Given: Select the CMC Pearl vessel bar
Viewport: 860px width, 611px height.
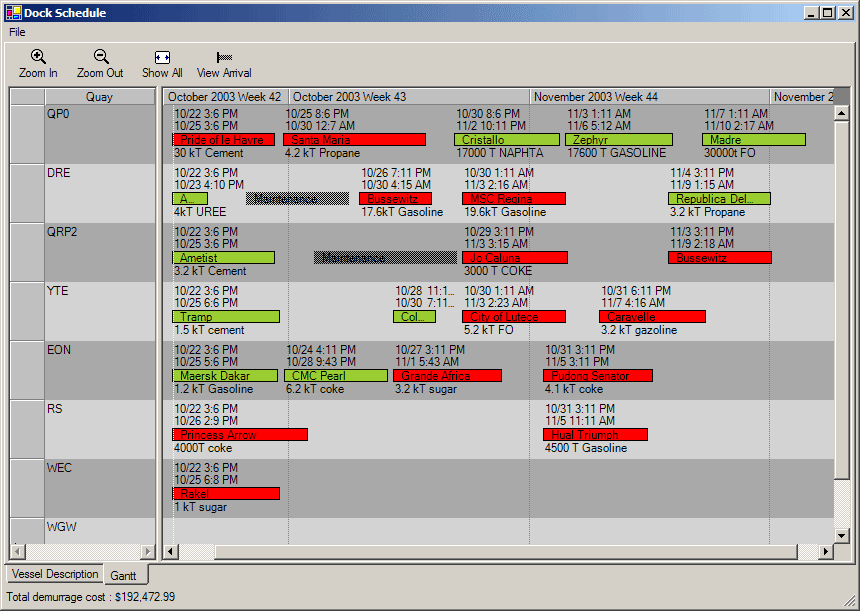Looking at the screenshot, I should pyautogui.click(x=336, y=376).
